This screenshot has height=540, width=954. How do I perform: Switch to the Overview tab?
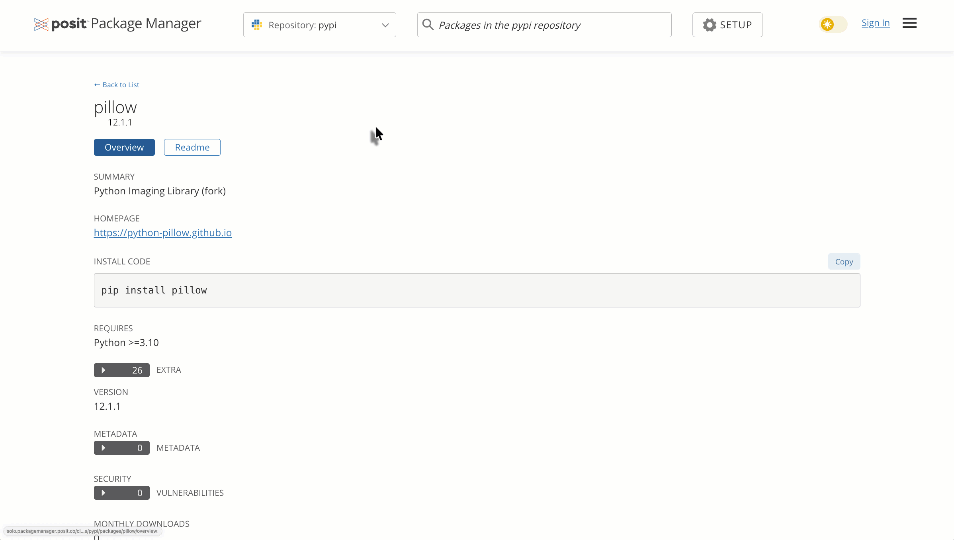124,147
